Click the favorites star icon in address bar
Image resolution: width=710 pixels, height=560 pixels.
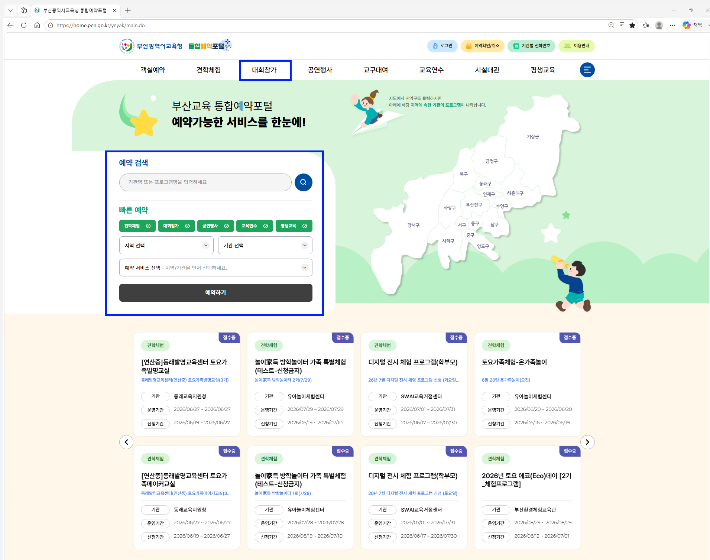pos(633,25)
